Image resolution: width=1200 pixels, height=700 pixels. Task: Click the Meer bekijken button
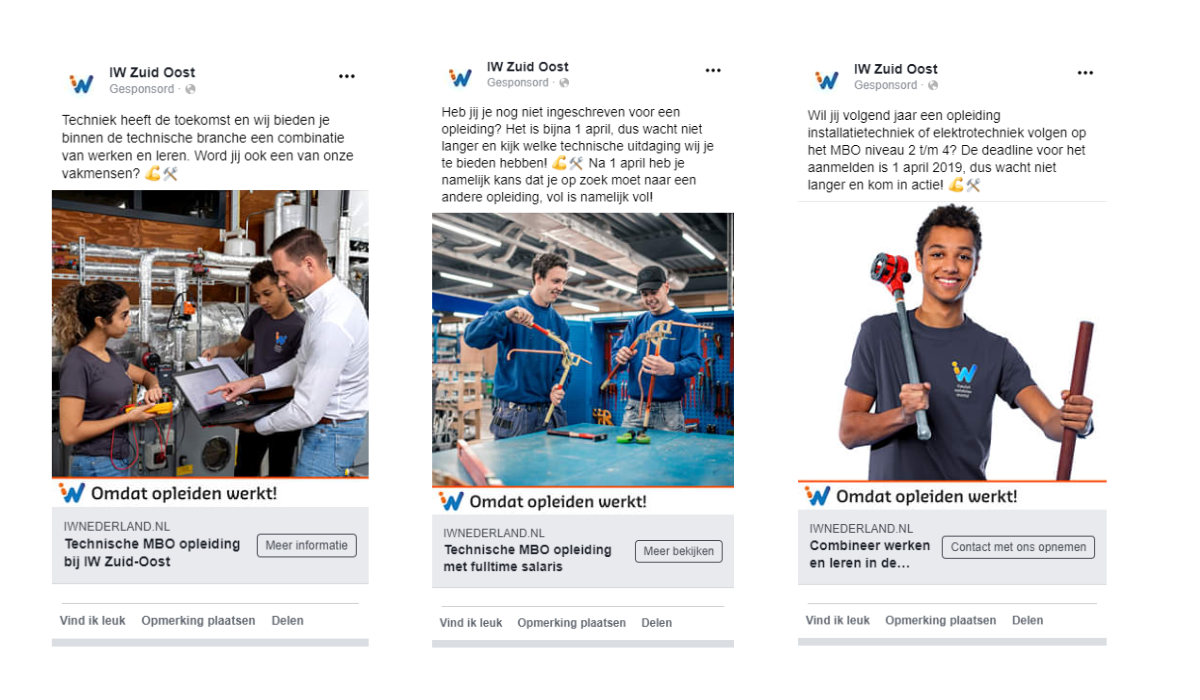point(678,551)
